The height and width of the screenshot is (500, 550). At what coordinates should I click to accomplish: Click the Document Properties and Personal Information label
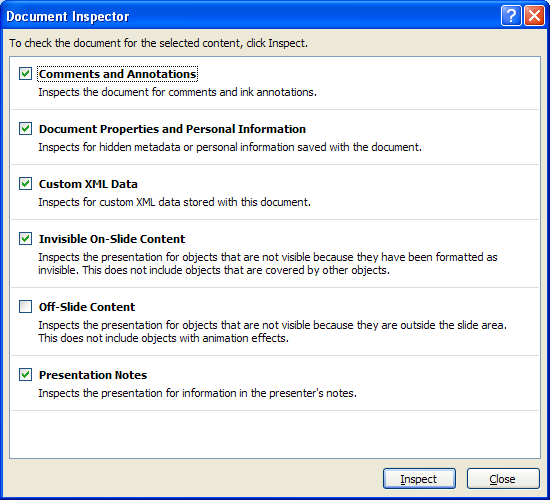point(172,129)
